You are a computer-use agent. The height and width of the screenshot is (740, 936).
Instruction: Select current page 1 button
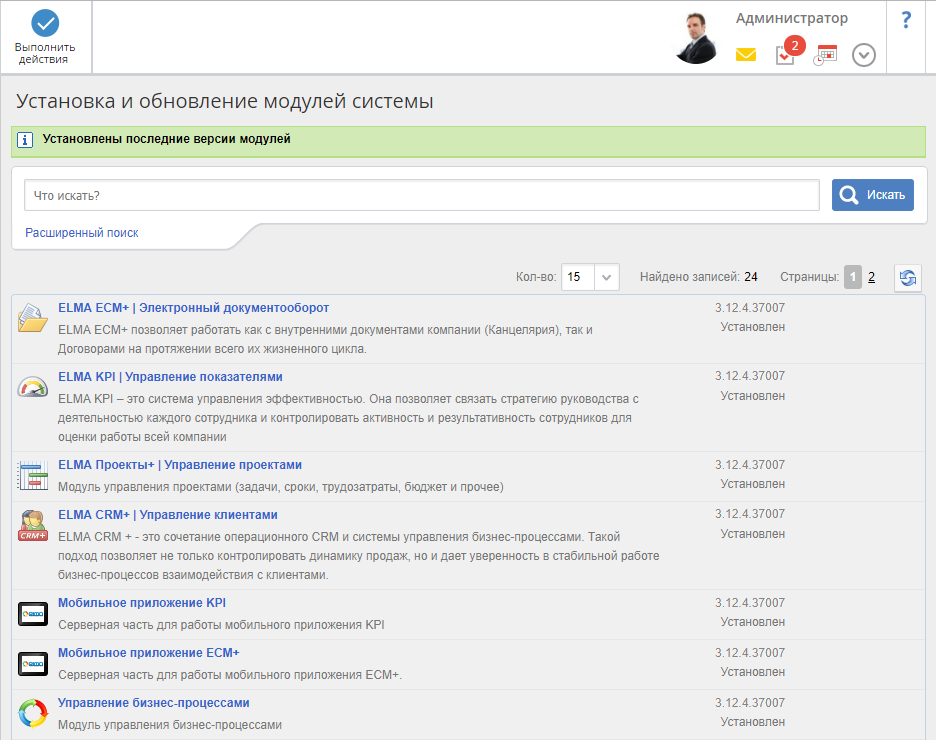[852, 277]
